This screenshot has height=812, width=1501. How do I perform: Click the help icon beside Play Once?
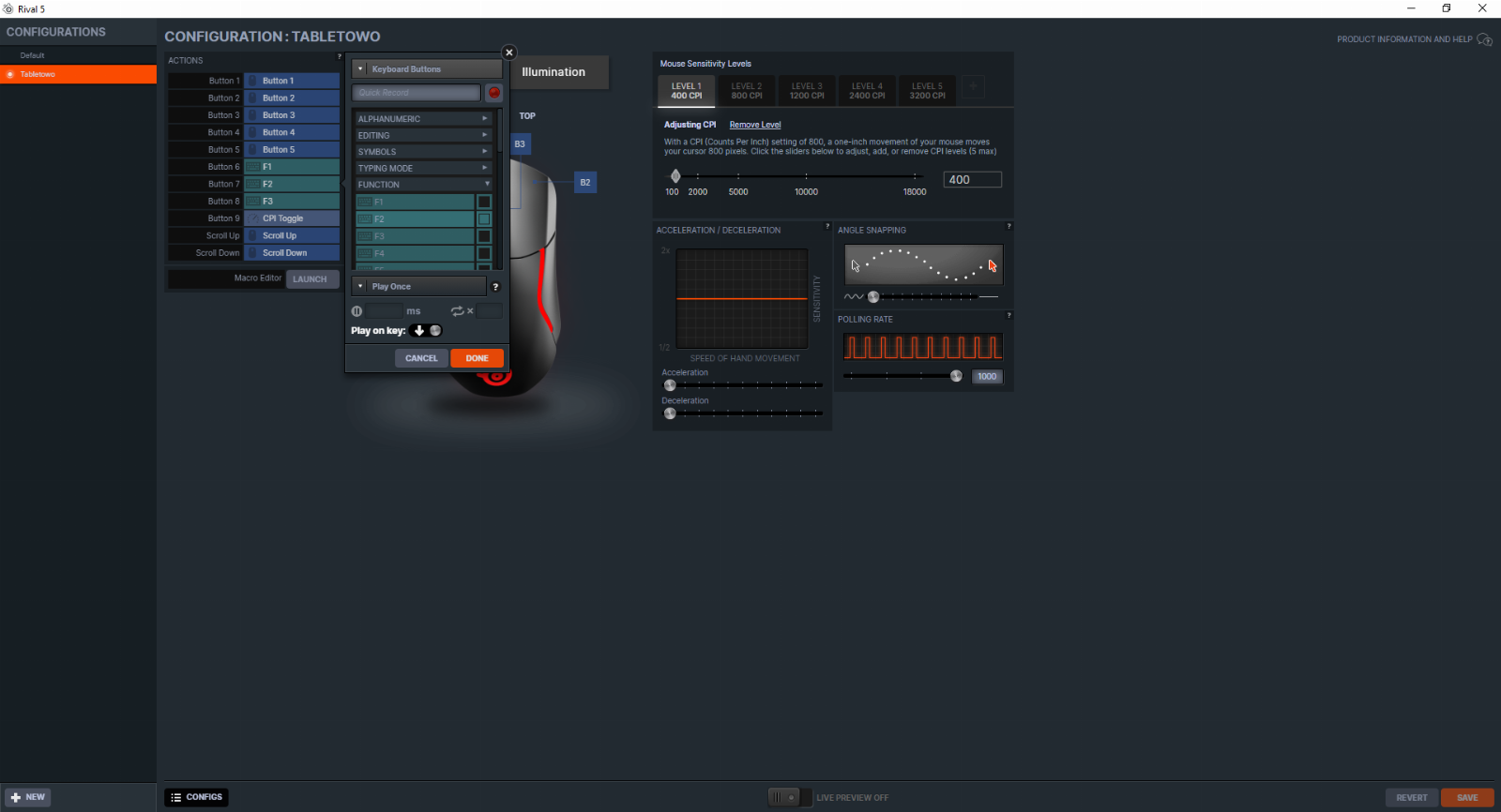pyautogui.click(x=495, y=287)
